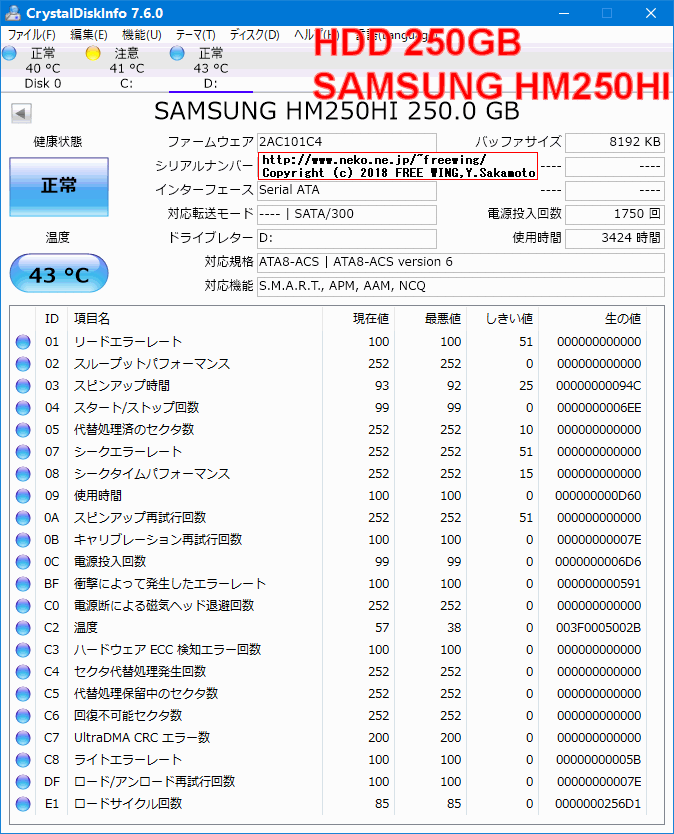This screenshot has height=834, width=674.
Task: Click status orb for ID 0B row
Action: tap(23, 540)
